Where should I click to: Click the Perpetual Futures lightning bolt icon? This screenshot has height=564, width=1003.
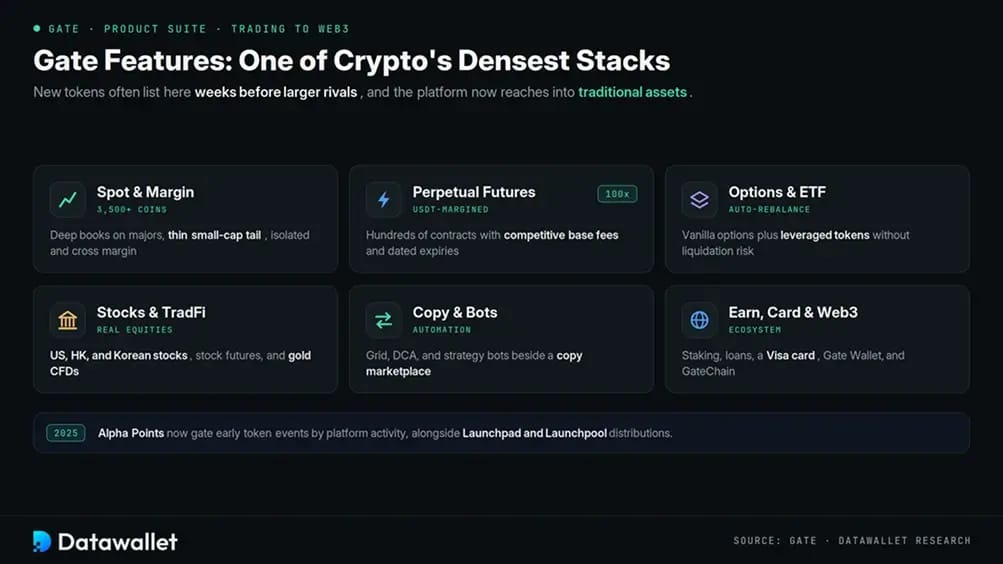[x=384, y=200]
